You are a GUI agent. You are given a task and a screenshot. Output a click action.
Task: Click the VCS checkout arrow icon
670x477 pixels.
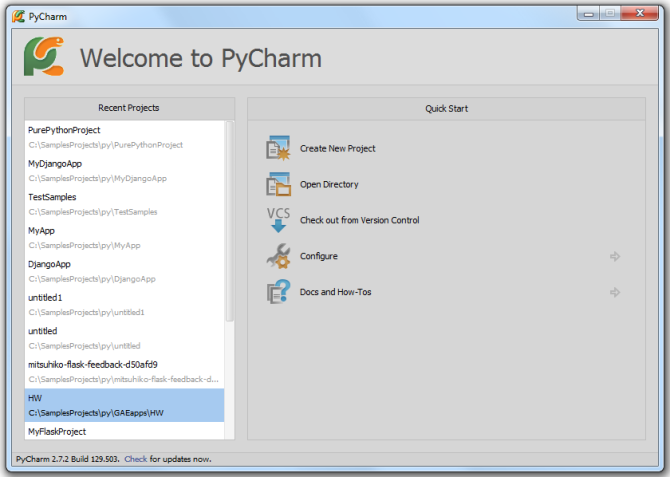tap(278, 220)
